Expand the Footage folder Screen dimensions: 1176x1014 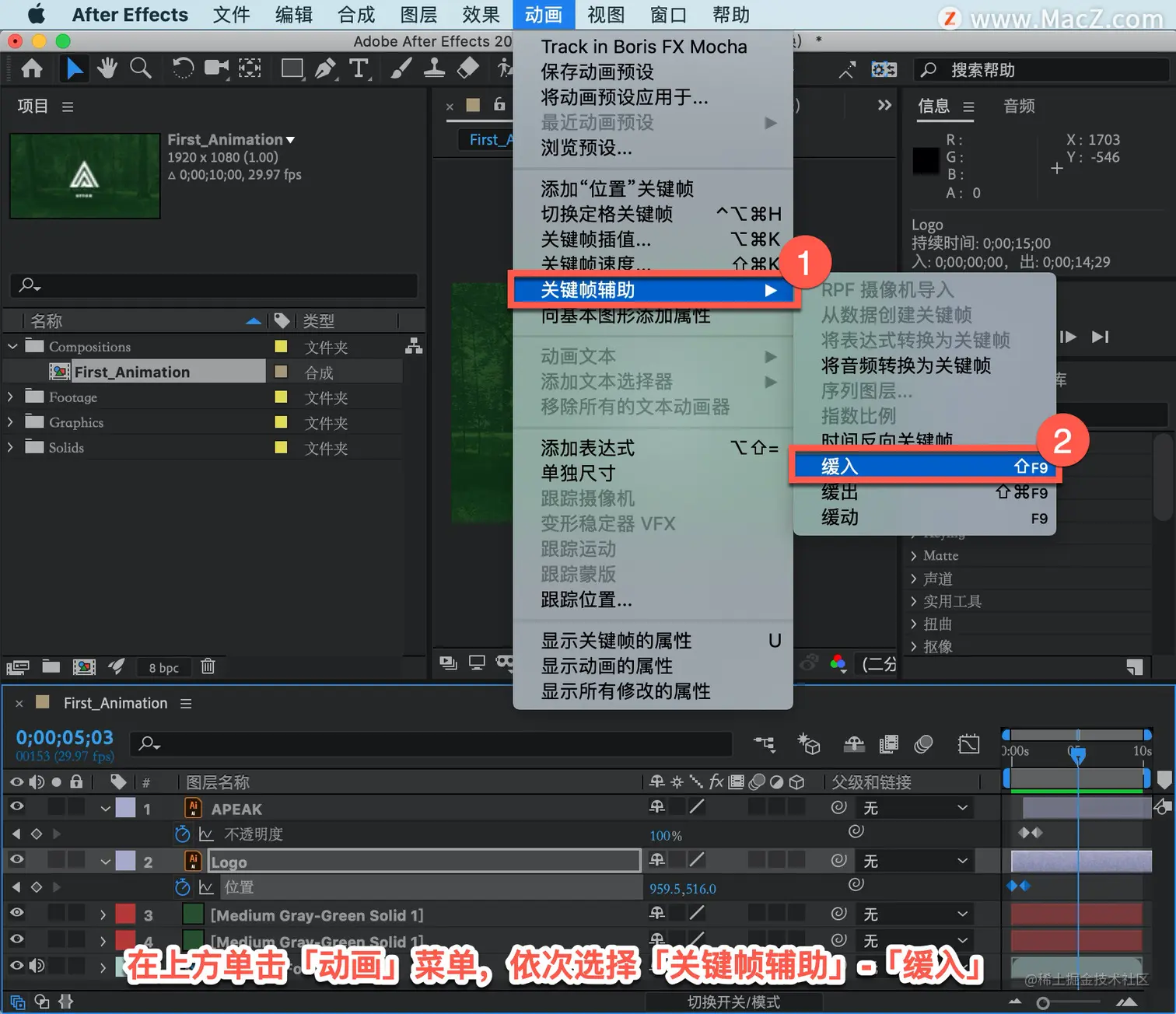[x=10, y=397]
